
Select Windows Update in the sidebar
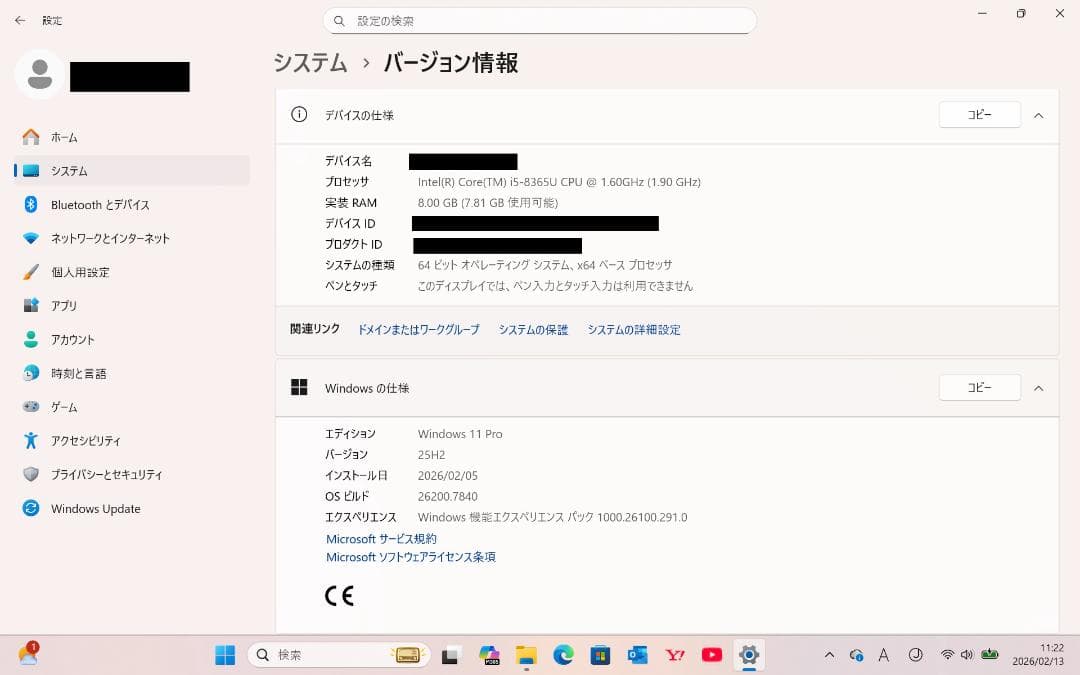95,508
